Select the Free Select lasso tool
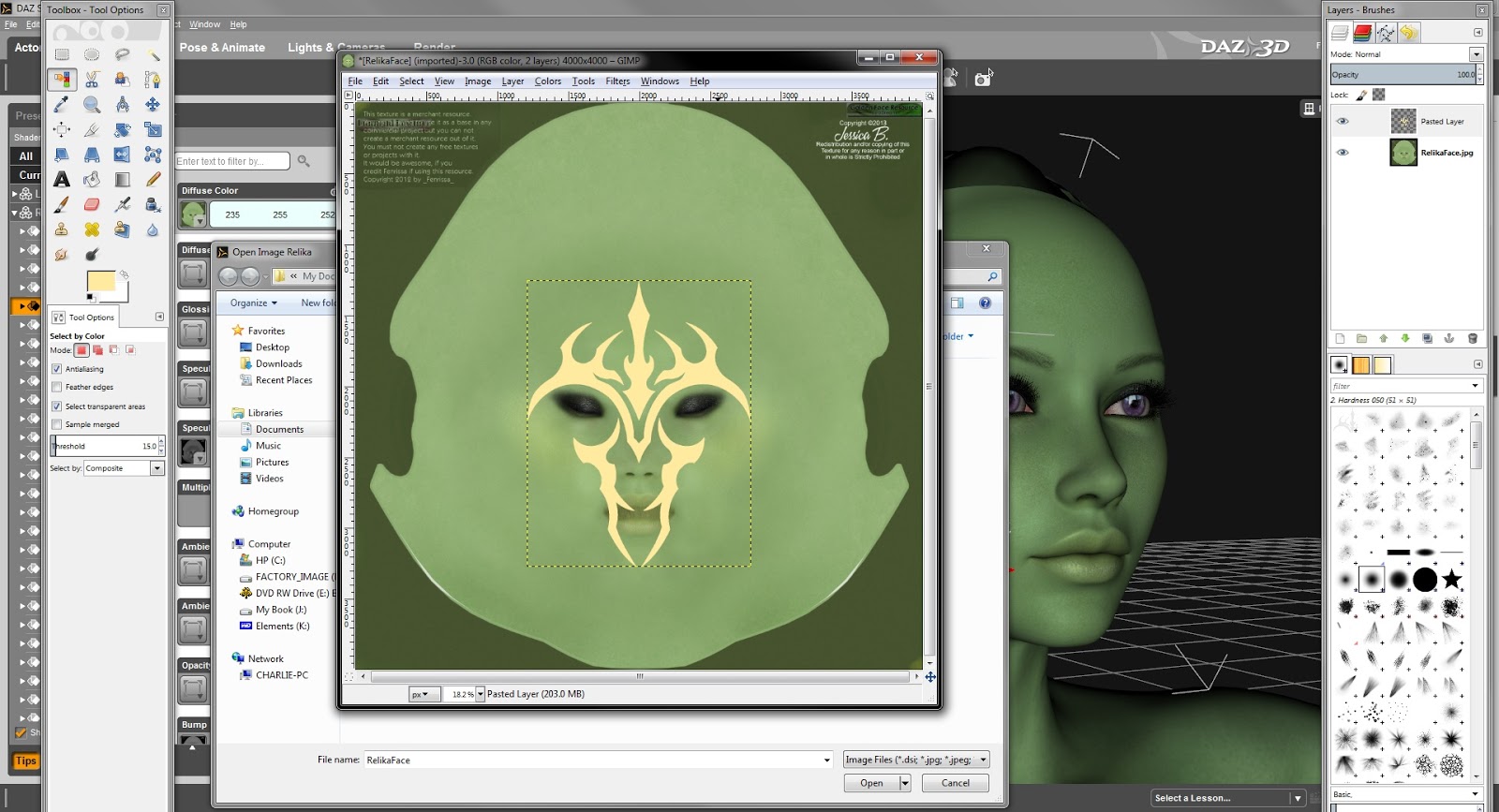 [122, 54]
